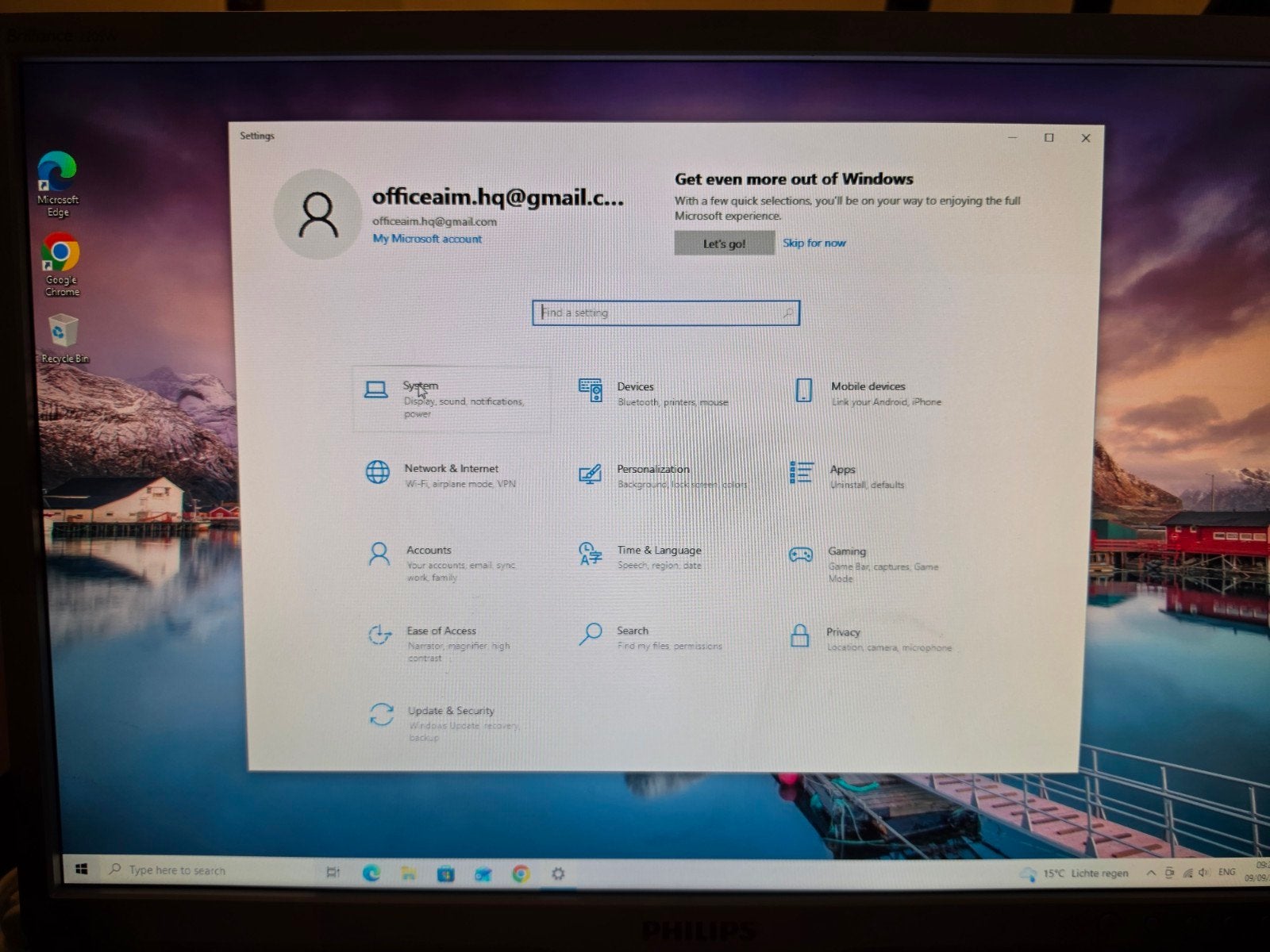1270x952 pixels.
Task: Open the Windows Start menu
Action: point(81,869)
